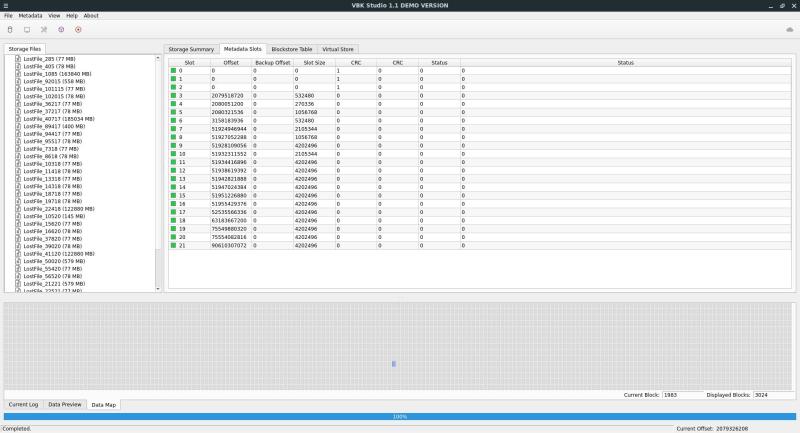Sort by the Offset column header
Image resolution: width=800 pixels, height=433 pixels.
[x=231, y=63]
